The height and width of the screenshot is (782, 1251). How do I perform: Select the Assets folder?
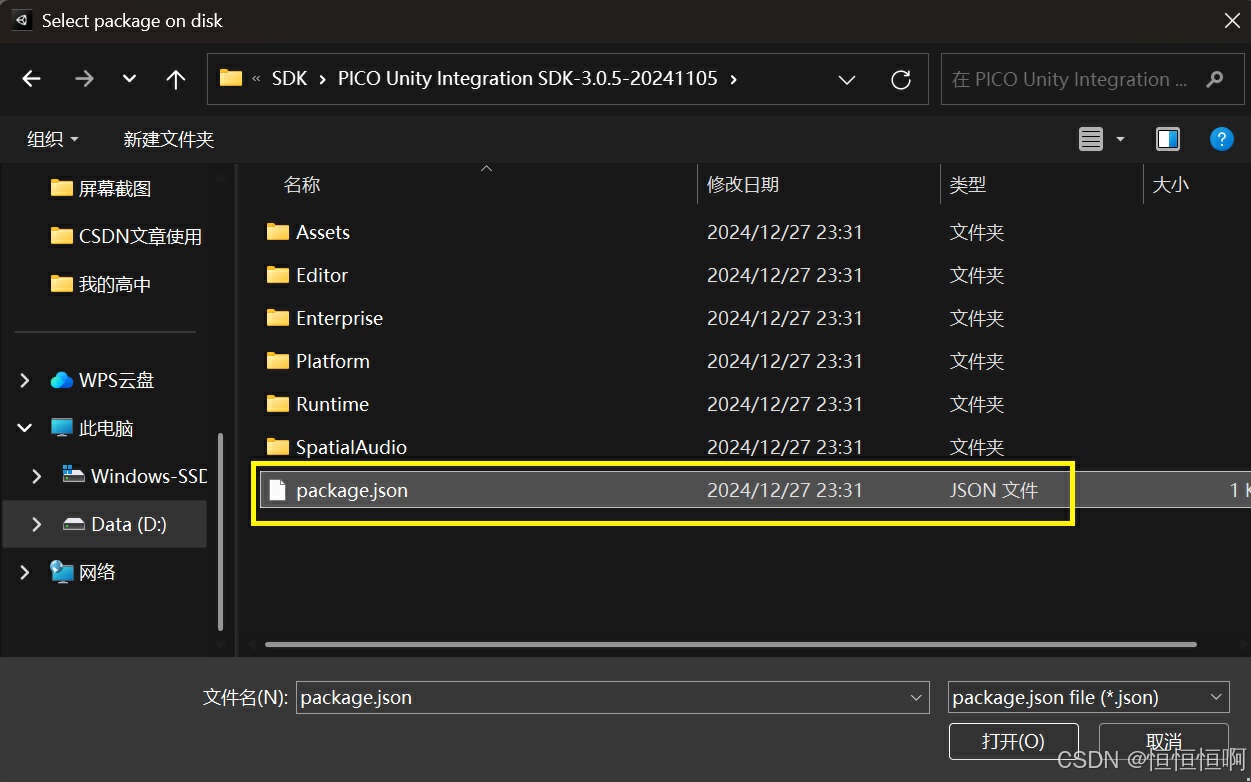323,232
